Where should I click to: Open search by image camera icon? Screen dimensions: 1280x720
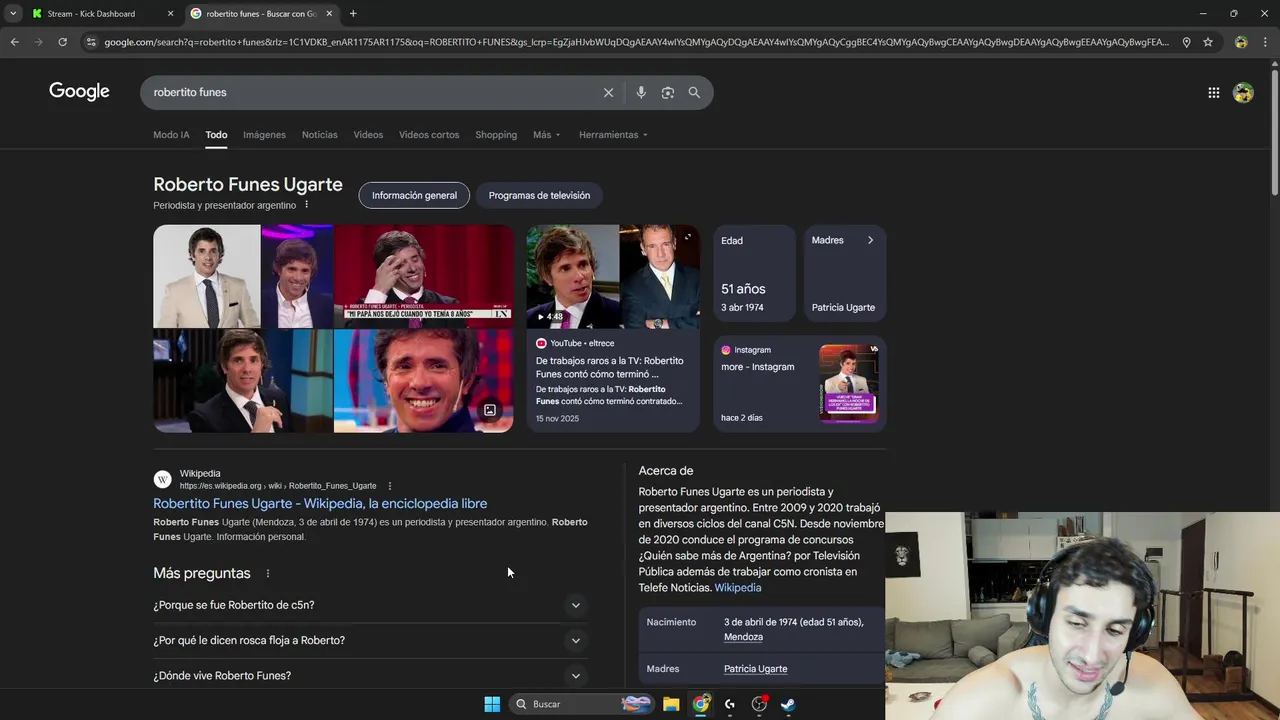[668, 92]
